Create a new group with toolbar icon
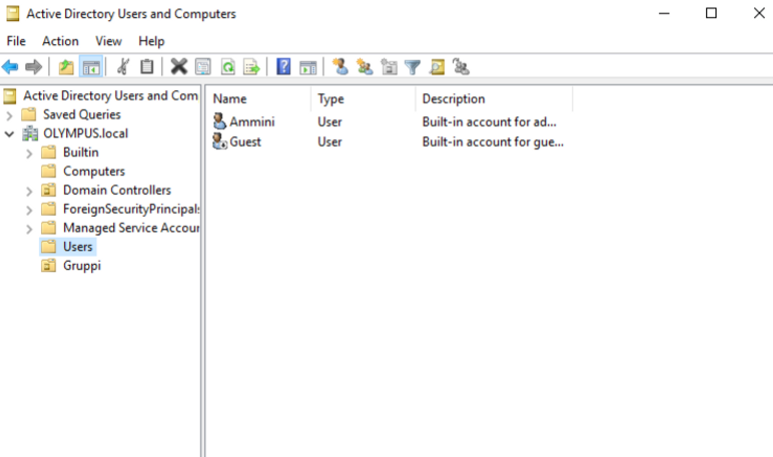This screenshot has width=773, height=457. (364, 67)
